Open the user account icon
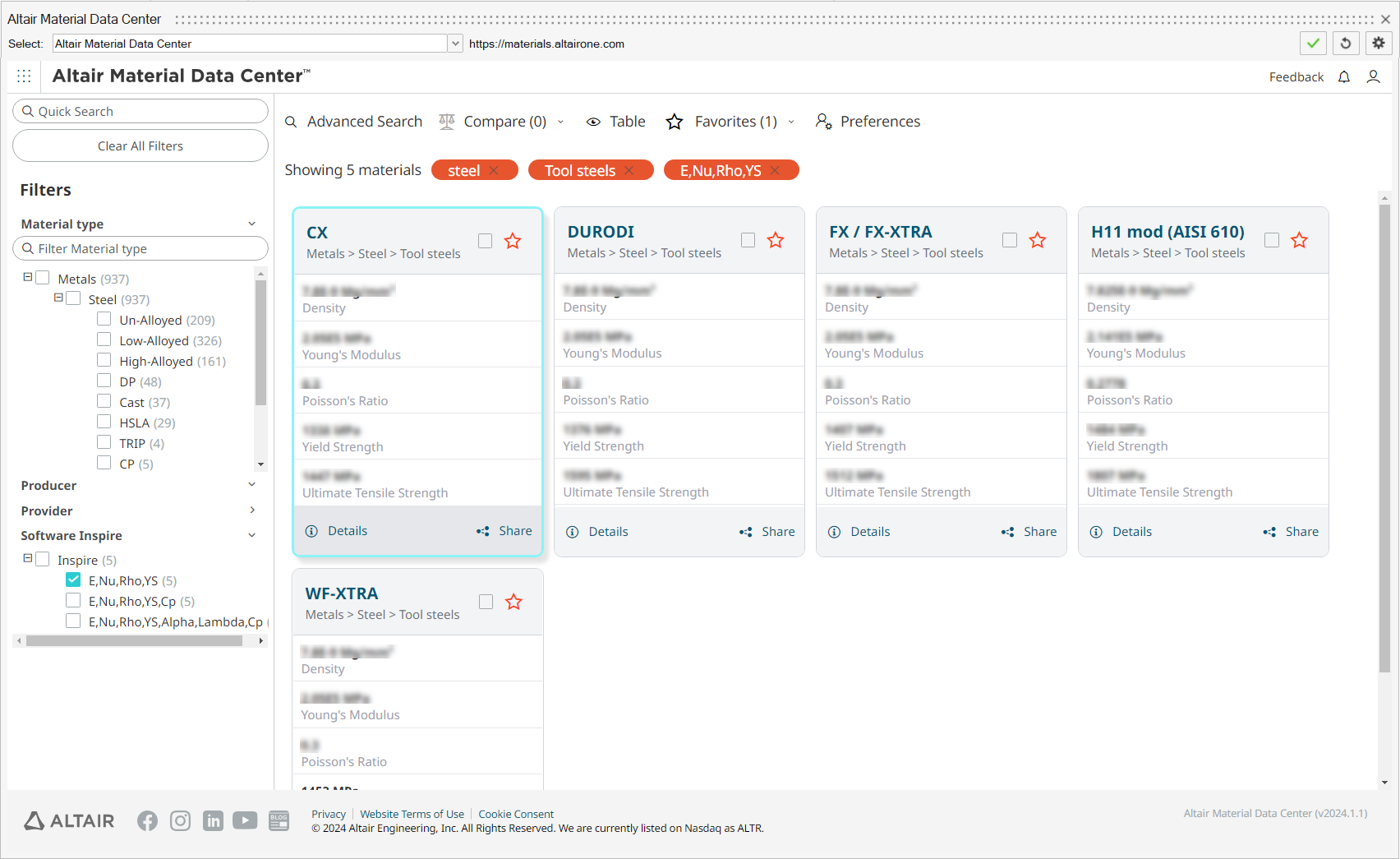Viewport: 1400px width, 859px height. pos(1373,76)
